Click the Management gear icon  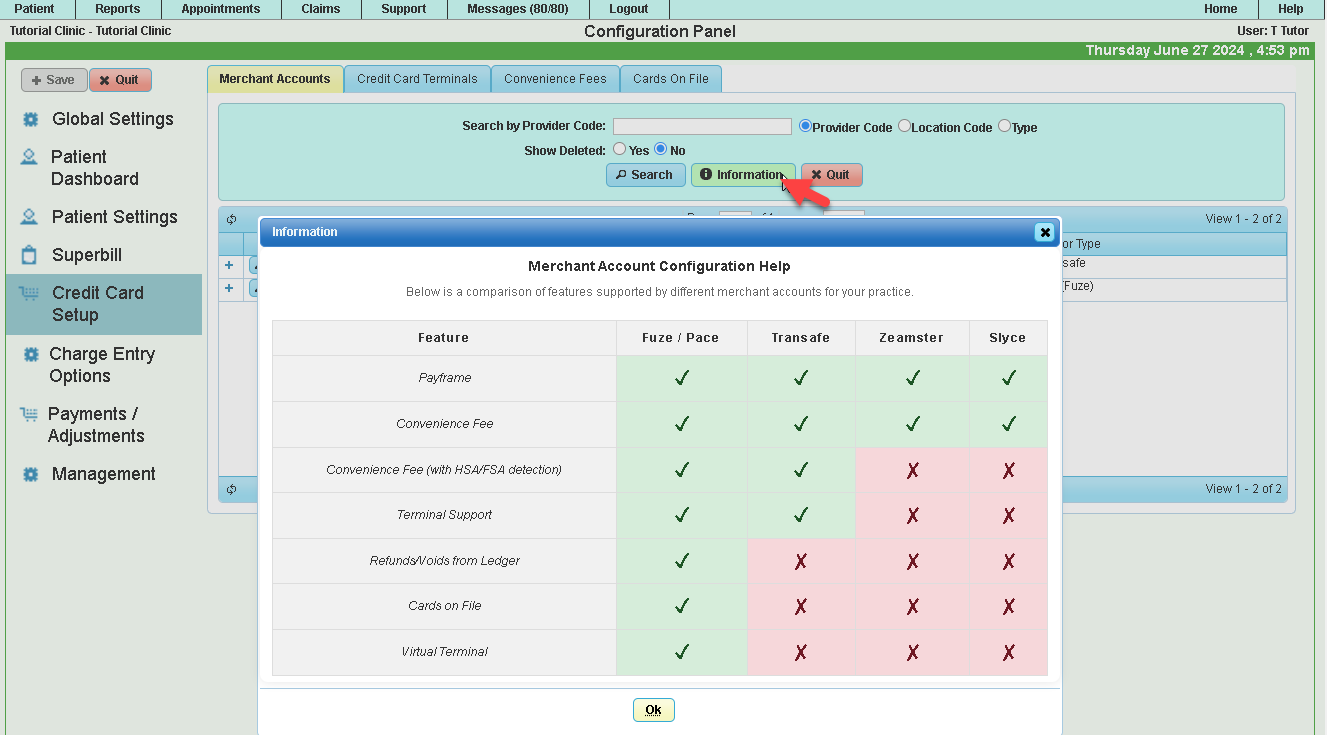[30, 474]
